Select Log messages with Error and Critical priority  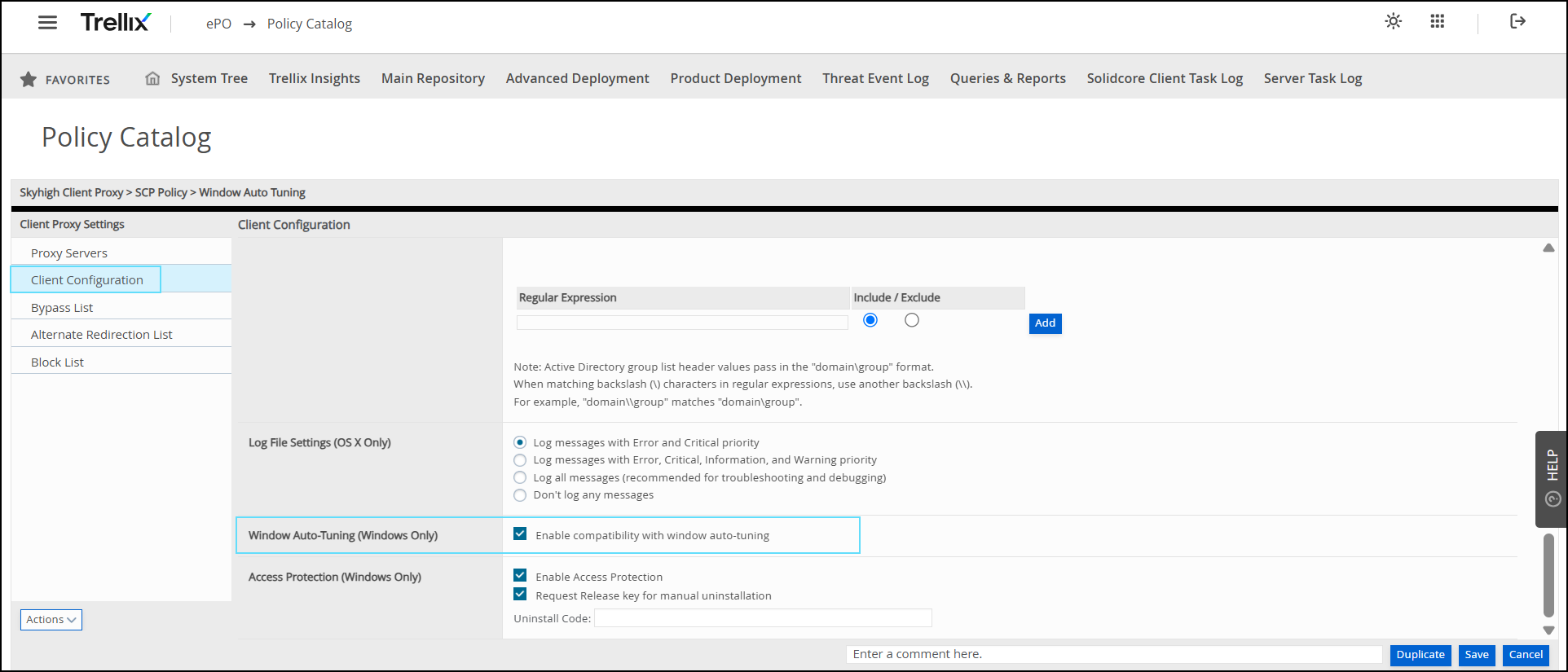520,442
